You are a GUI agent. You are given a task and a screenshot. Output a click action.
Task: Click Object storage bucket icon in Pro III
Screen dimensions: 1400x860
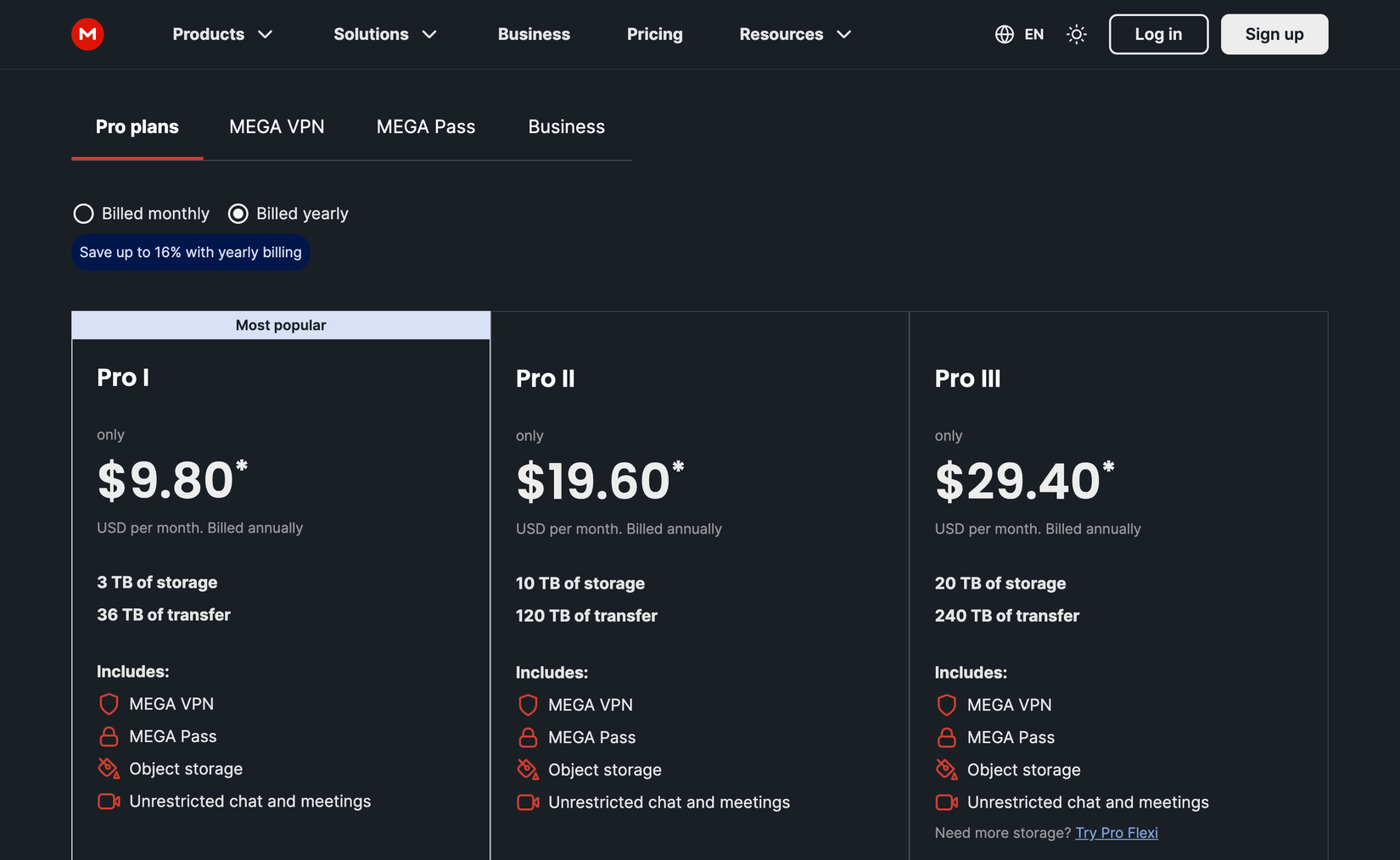point(947,769)
